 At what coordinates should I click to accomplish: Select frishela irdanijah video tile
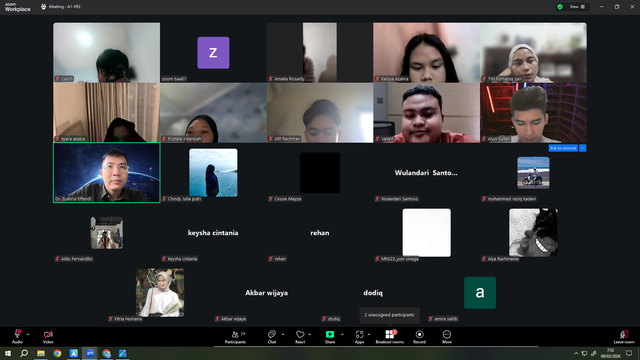coord(213,113)
